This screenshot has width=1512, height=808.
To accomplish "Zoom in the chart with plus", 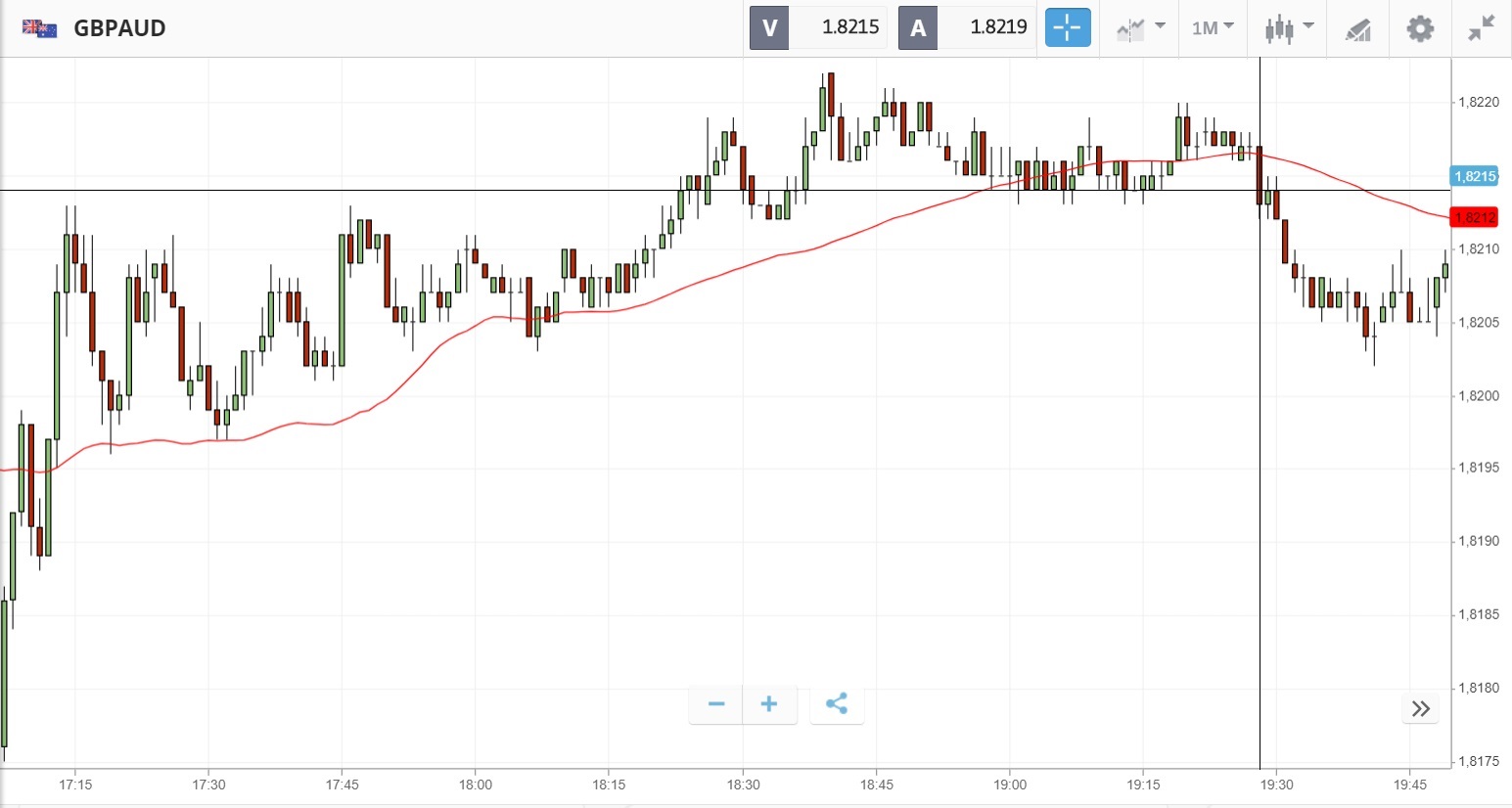I will 769,704.
